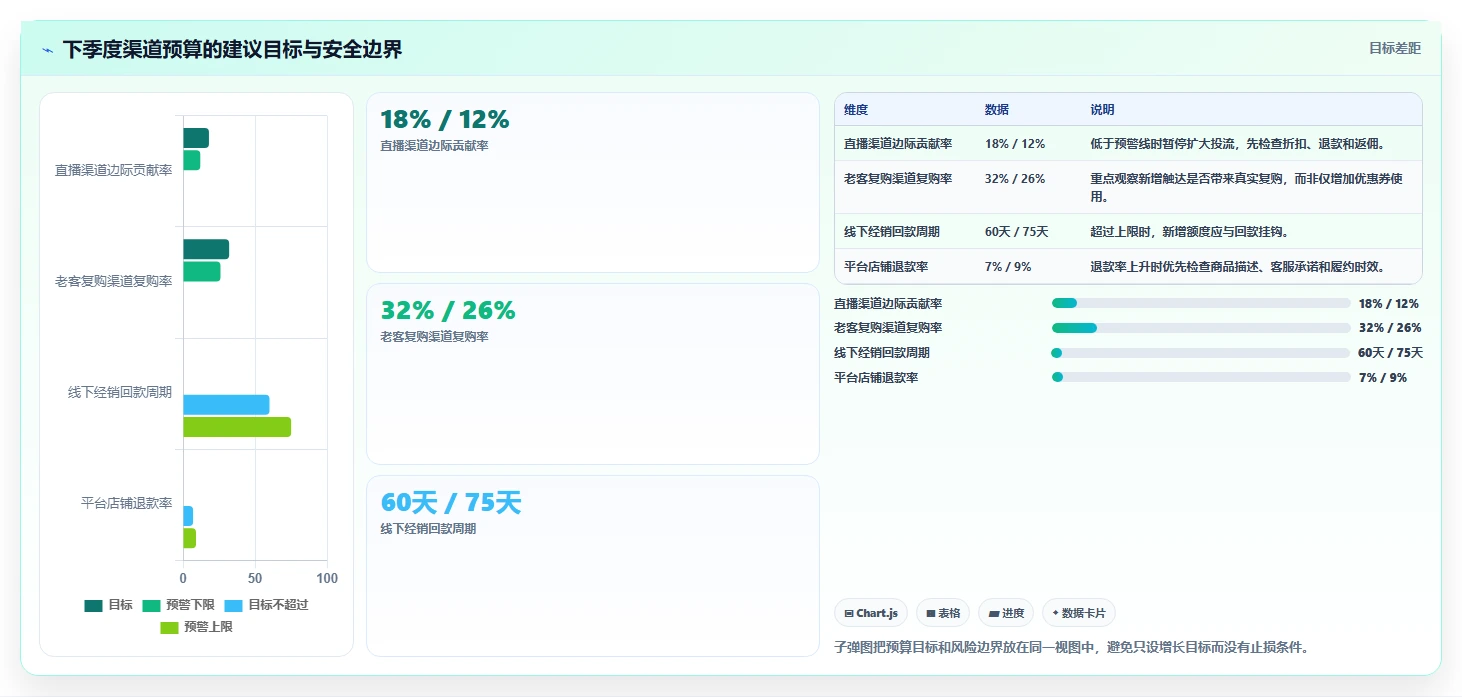Image resolution: width=1462 pixels, height=697 pixels.
Task: Click the dark green 目标 bar for 直播渠道边际贡献率
Action: point(196,138)
